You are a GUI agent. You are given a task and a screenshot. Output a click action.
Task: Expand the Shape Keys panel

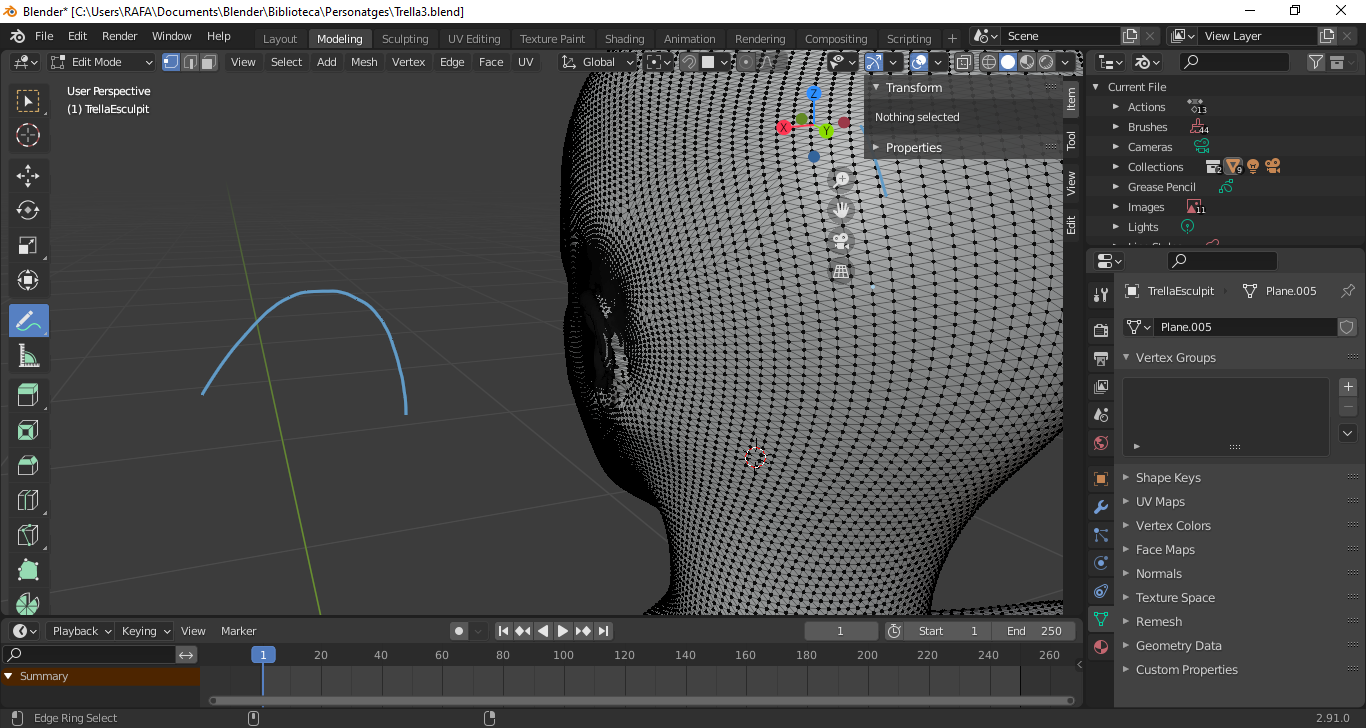click(x=1167, y=478)
